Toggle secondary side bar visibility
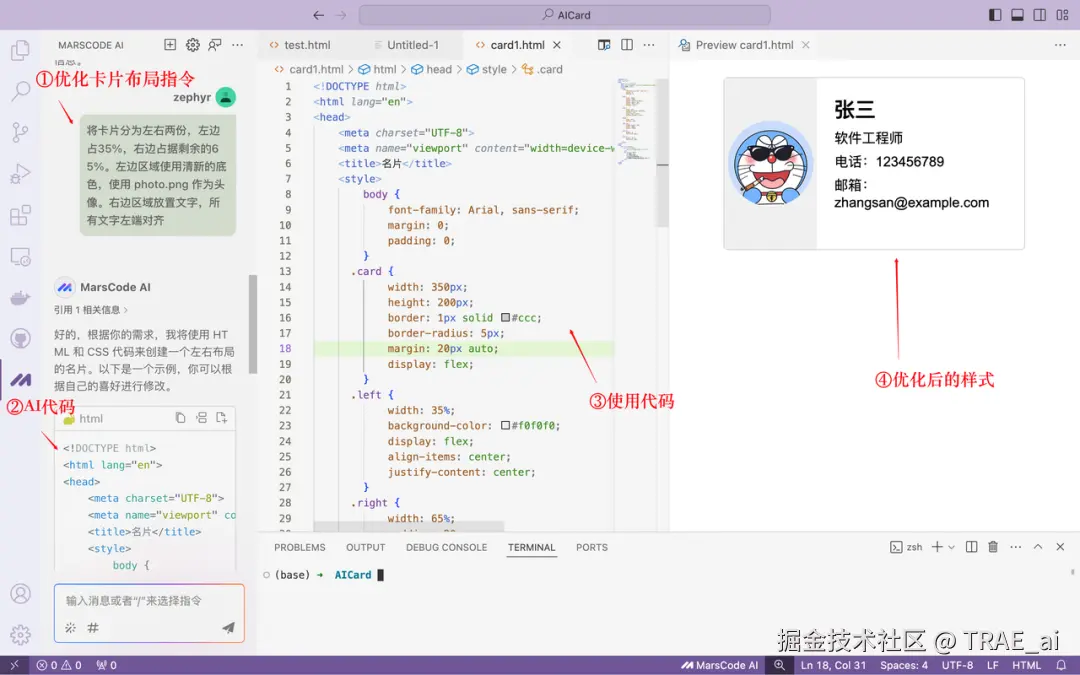 pos(1040,15)
